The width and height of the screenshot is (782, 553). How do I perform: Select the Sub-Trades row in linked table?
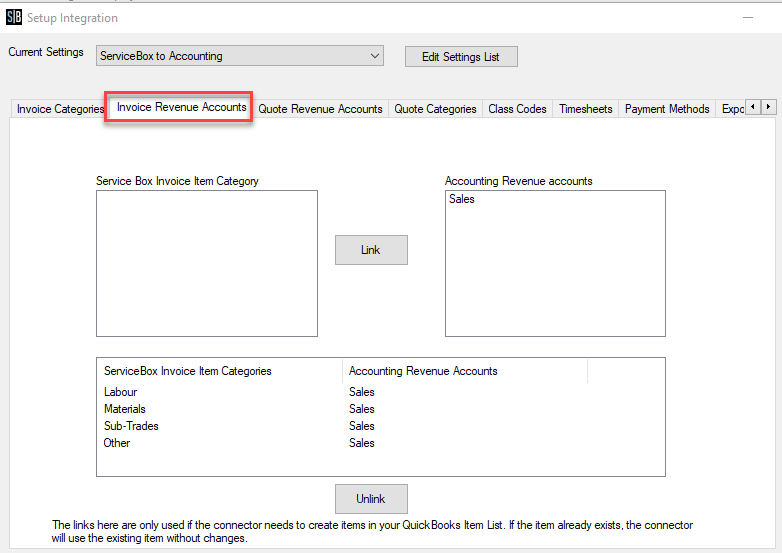[x=381, y=426]
